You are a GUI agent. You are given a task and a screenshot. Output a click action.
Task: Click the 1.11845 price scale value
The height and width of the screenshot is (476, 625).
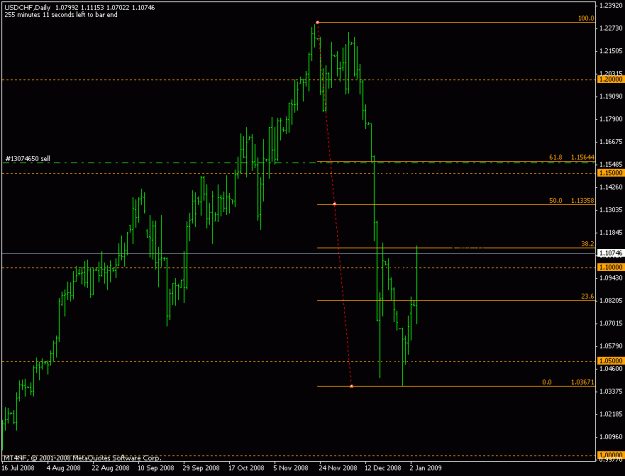click(611, 232)
